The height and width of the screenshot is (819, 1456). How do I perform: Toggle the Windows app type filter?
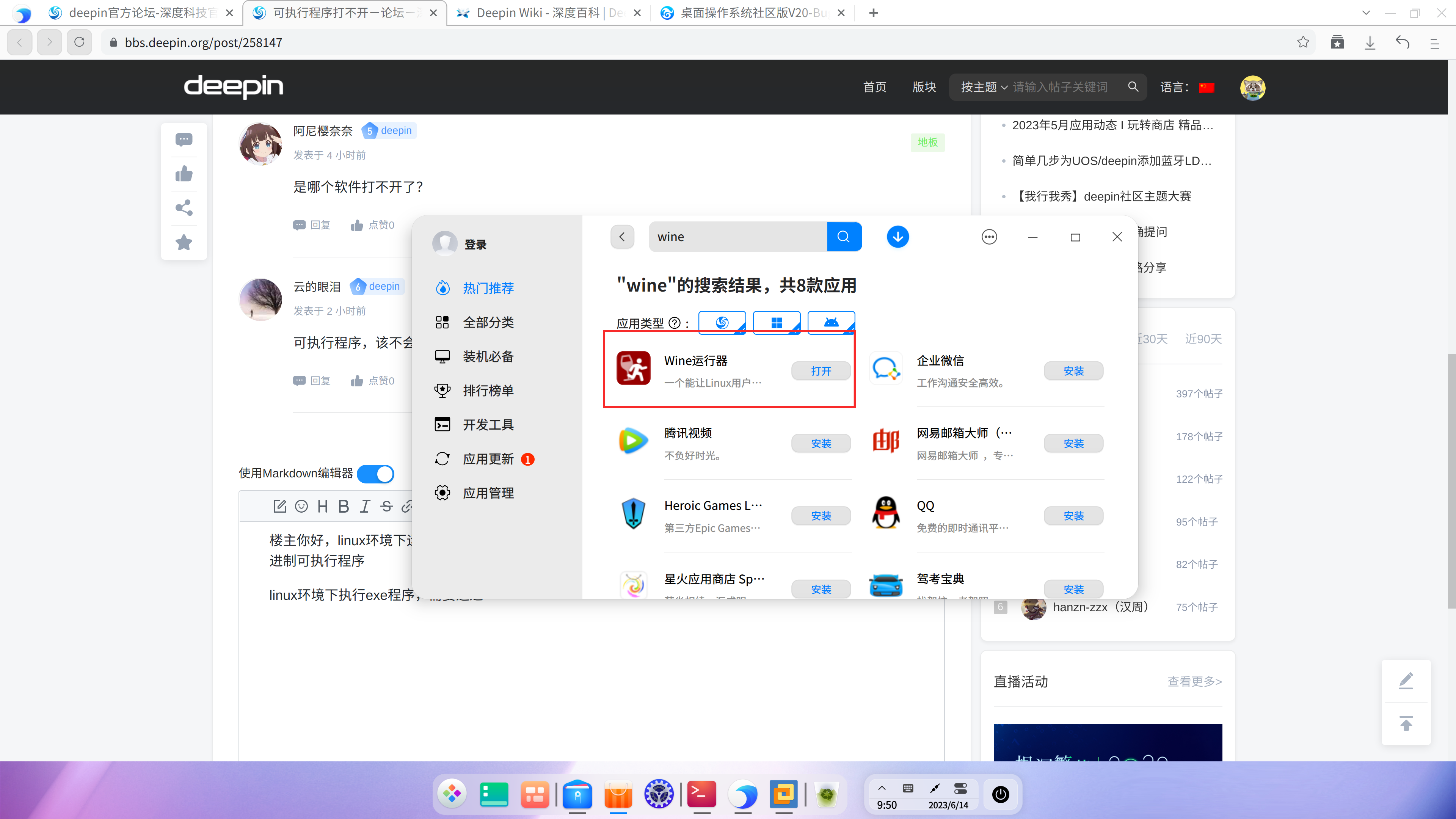click(777, 323)
